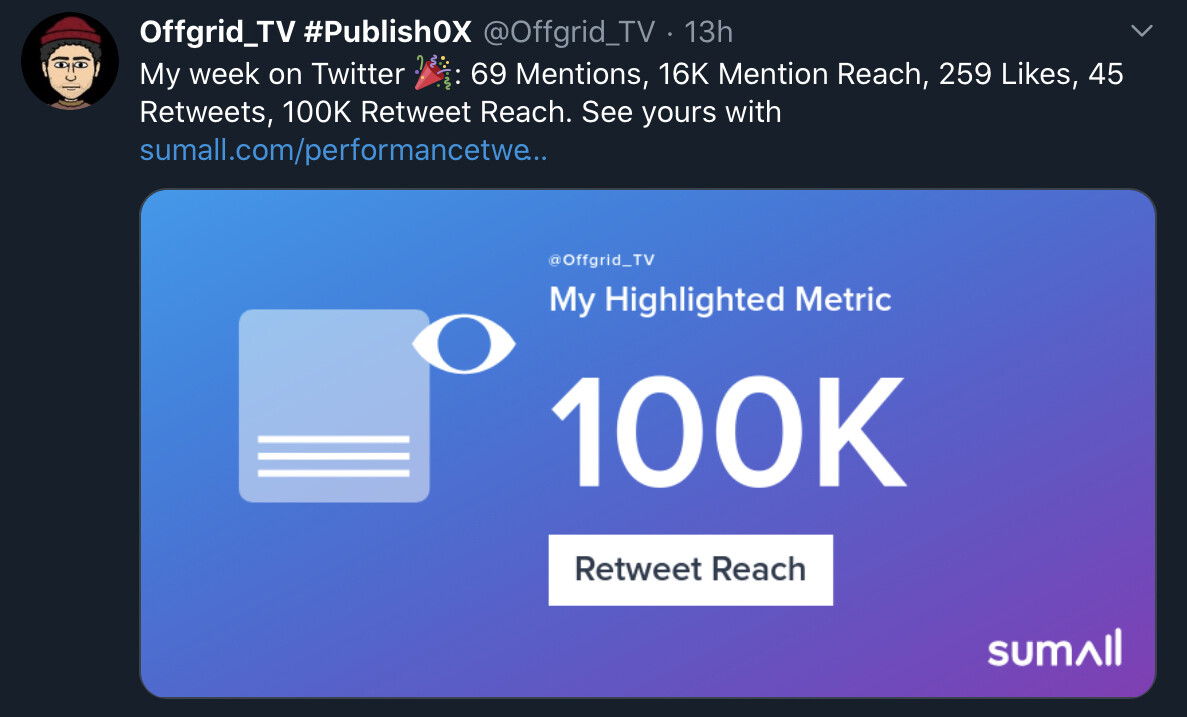Screen dimensions: 1187x717
Task: Click the SumAll logo on the card
Action: point(1055,649)
